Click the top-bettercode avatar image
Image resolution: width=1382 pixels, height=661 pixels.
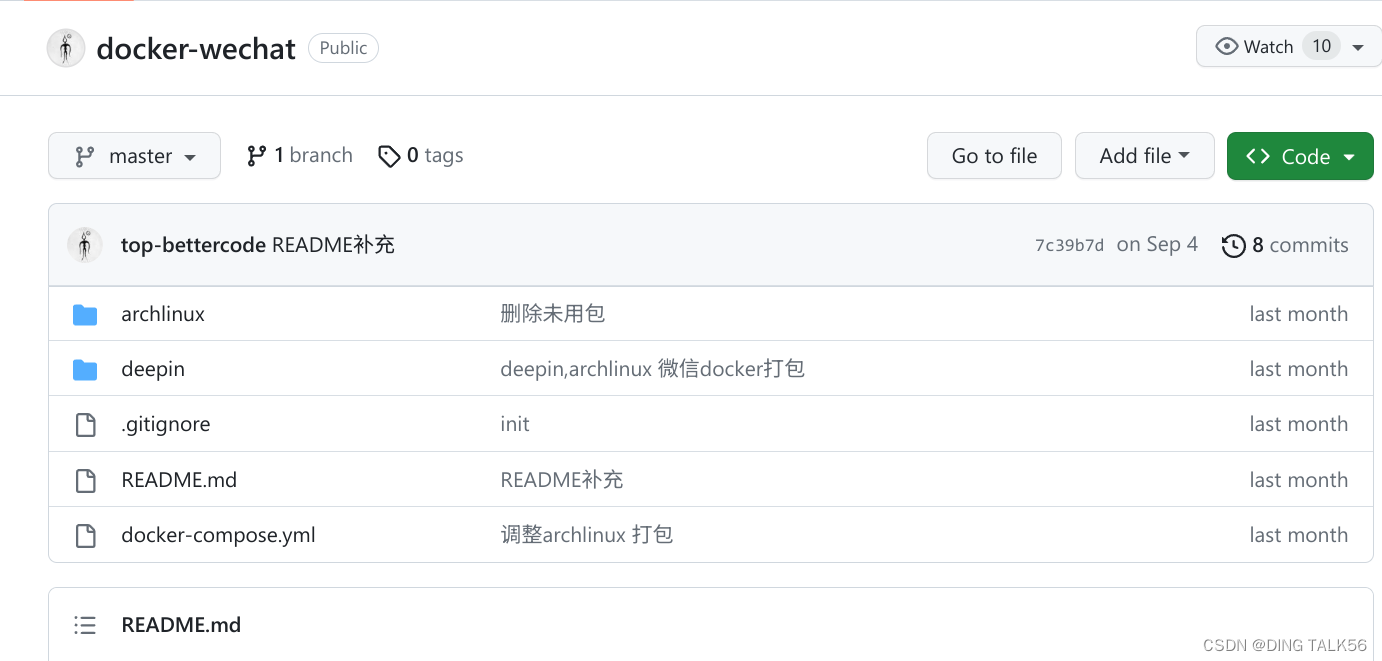pyautogui.click(x=85, y=244)
